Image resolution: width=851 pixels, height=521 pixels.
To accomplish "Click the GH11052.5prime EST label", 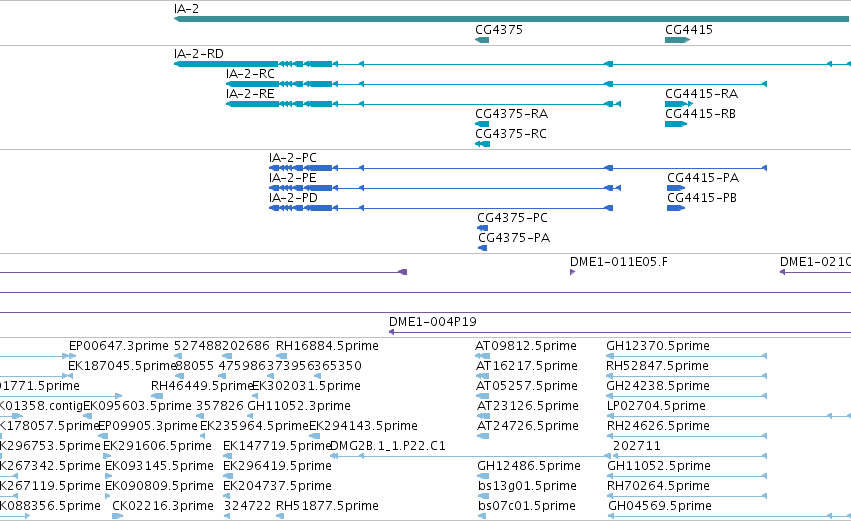I will (659, 466).
